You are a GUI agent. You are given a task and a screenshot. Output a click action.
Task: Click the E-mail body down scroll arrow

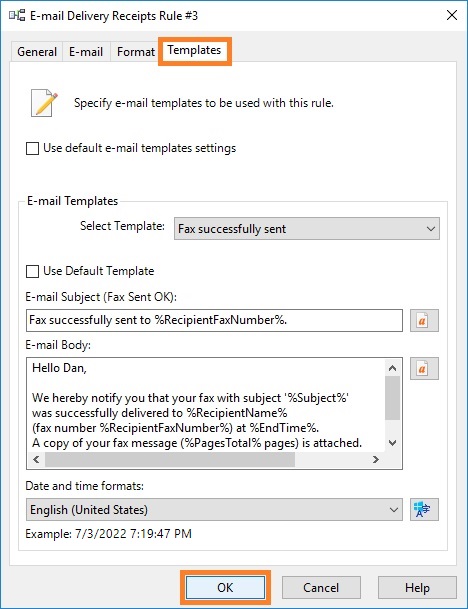393,443
